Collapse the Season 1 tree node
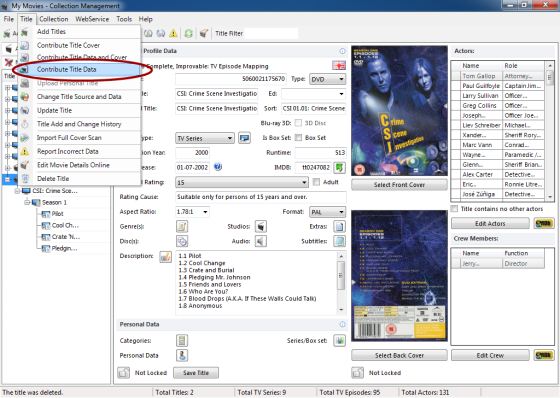The height and width of the screenshot is (398, 560). pos(27,203)
